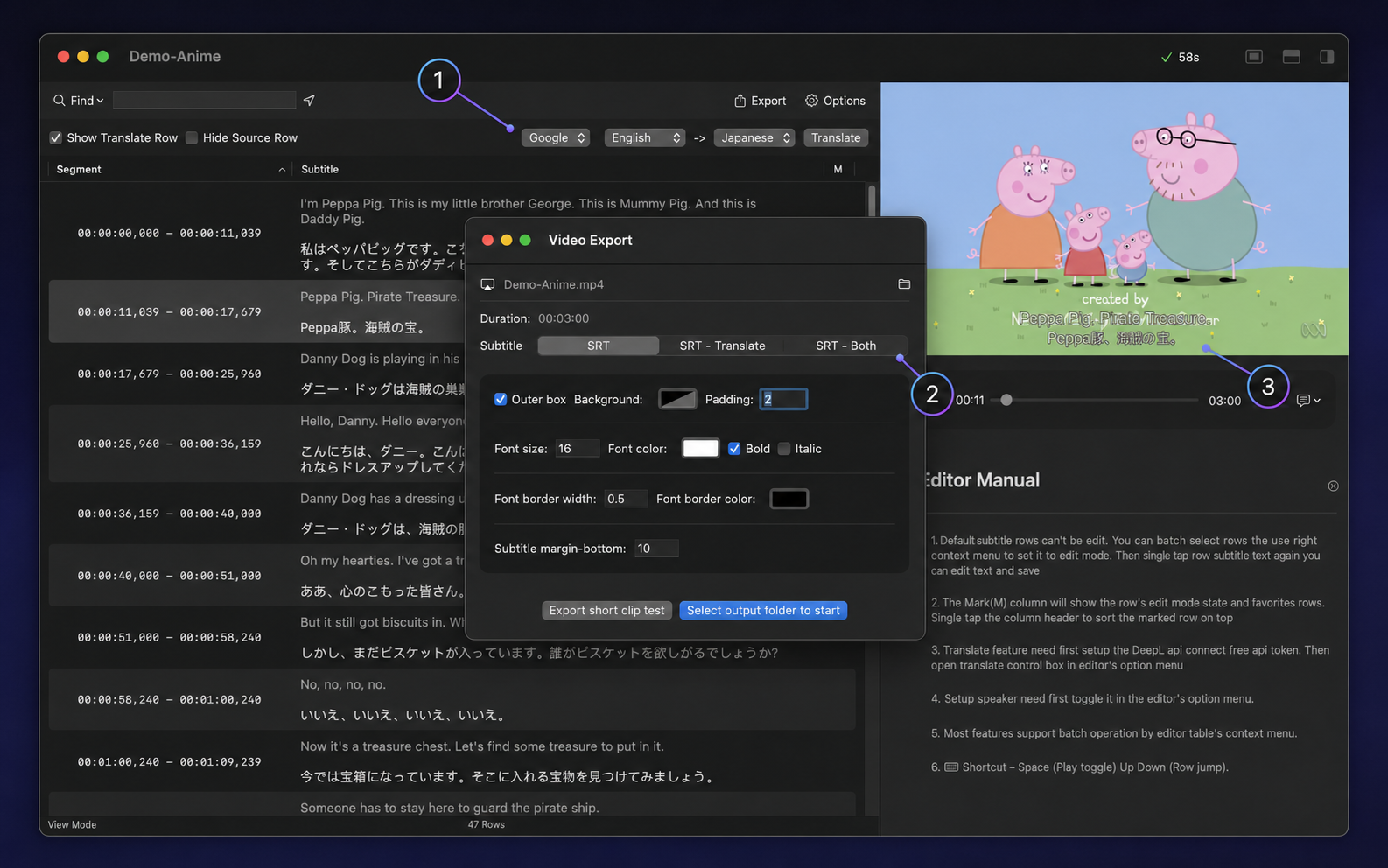Click video playback slider knob
The image size is (1388, 868).
pyautogui.click(x=1006, y=400)
